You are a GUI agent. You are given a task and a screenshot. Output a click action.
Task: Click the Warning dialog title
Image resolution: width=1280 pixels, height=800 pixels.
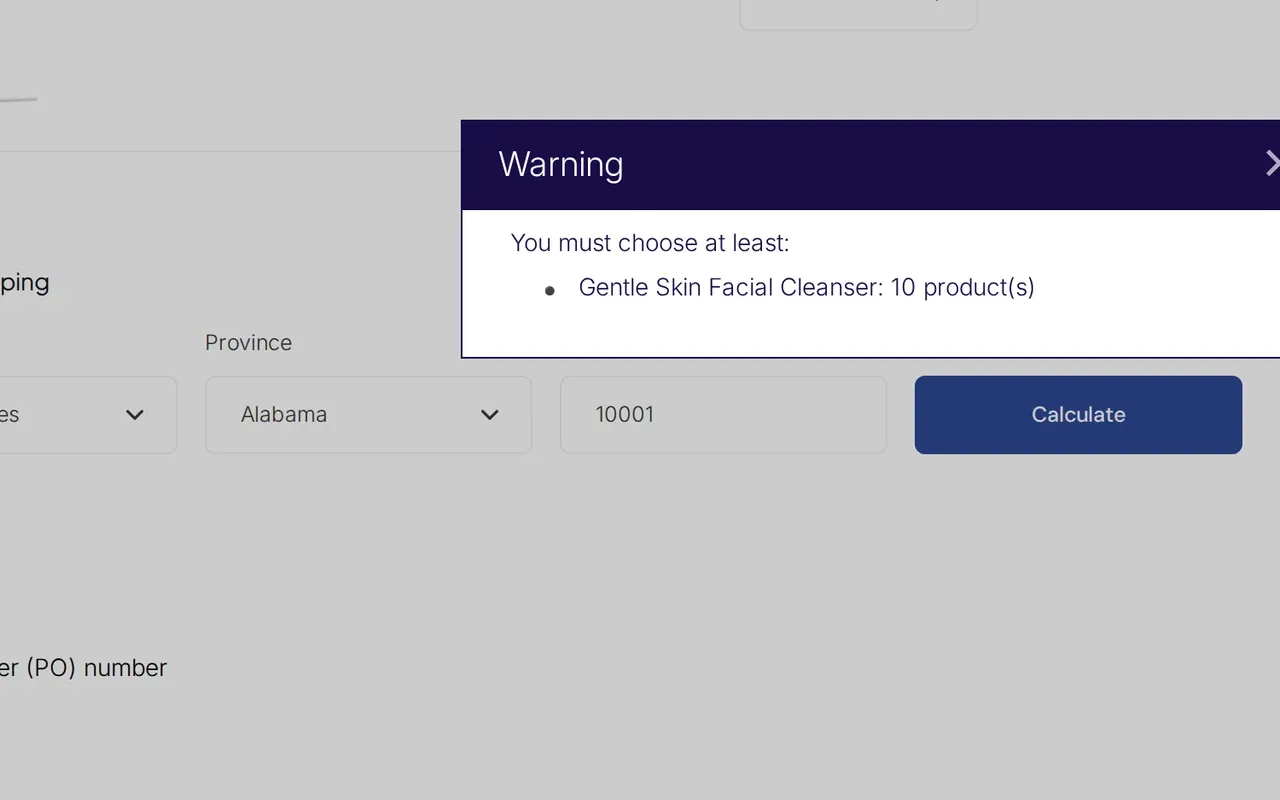click(x=561, y=164)
